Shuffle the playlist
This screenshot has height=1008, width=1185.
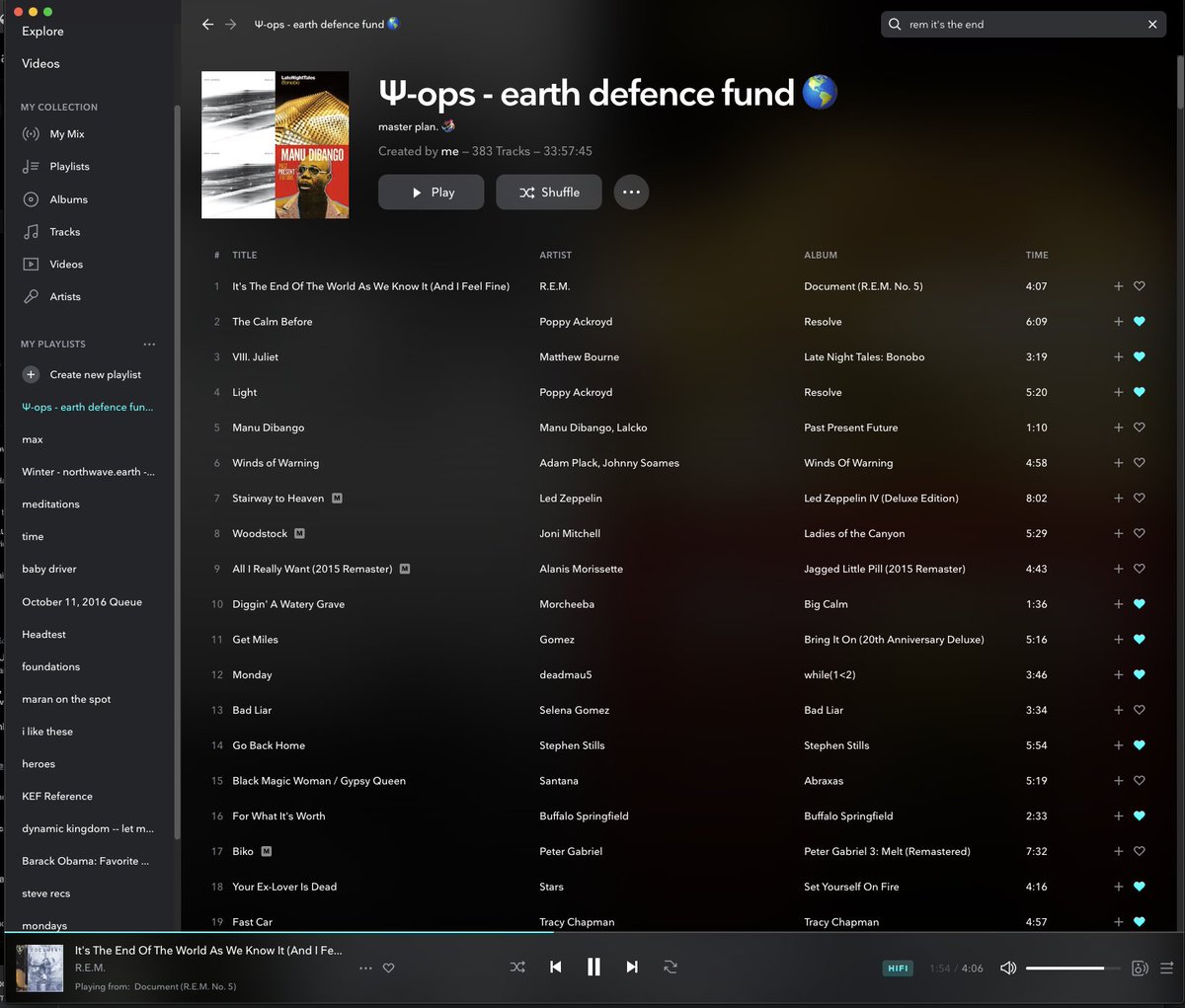[548, 193]
